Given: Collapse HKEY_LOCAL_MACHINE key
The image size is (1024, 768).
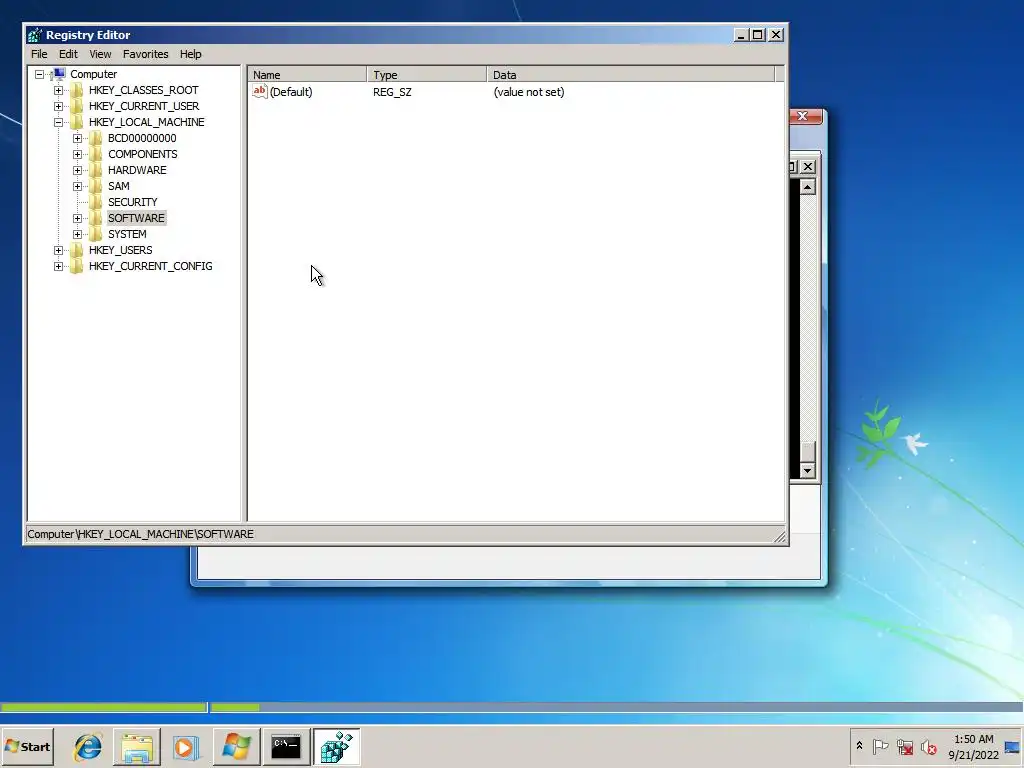Looking at the screenshot, I should 58,122.
